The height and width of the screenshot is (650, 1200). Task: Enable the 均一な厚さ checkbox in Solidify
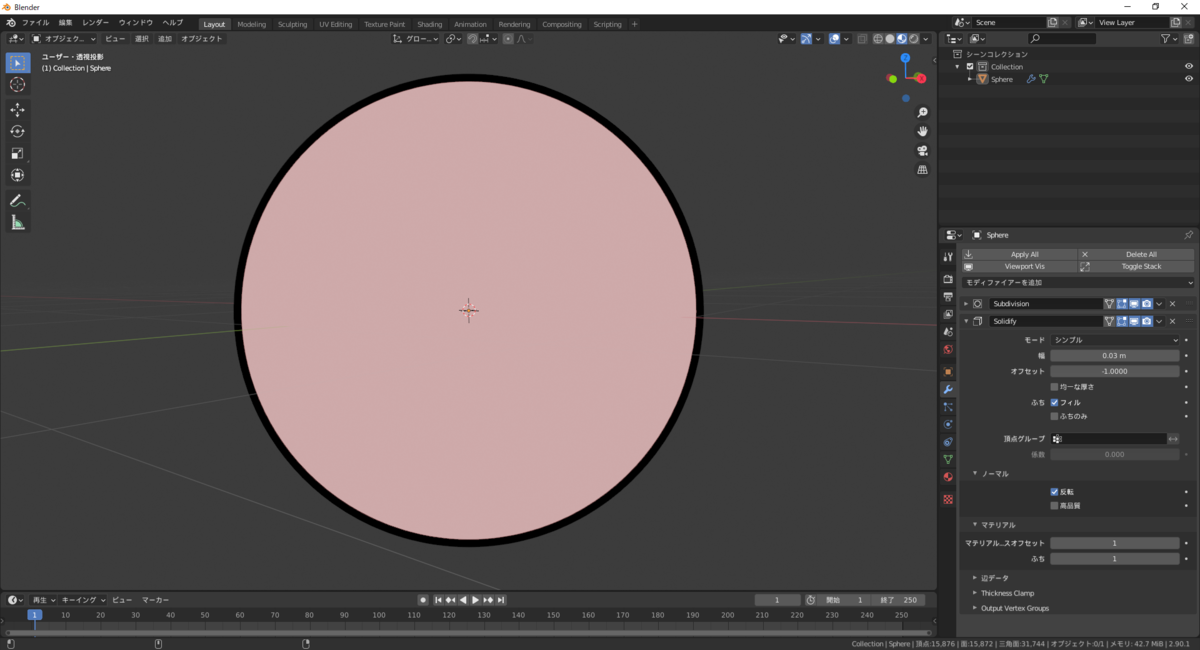[x=1055, y=386]
